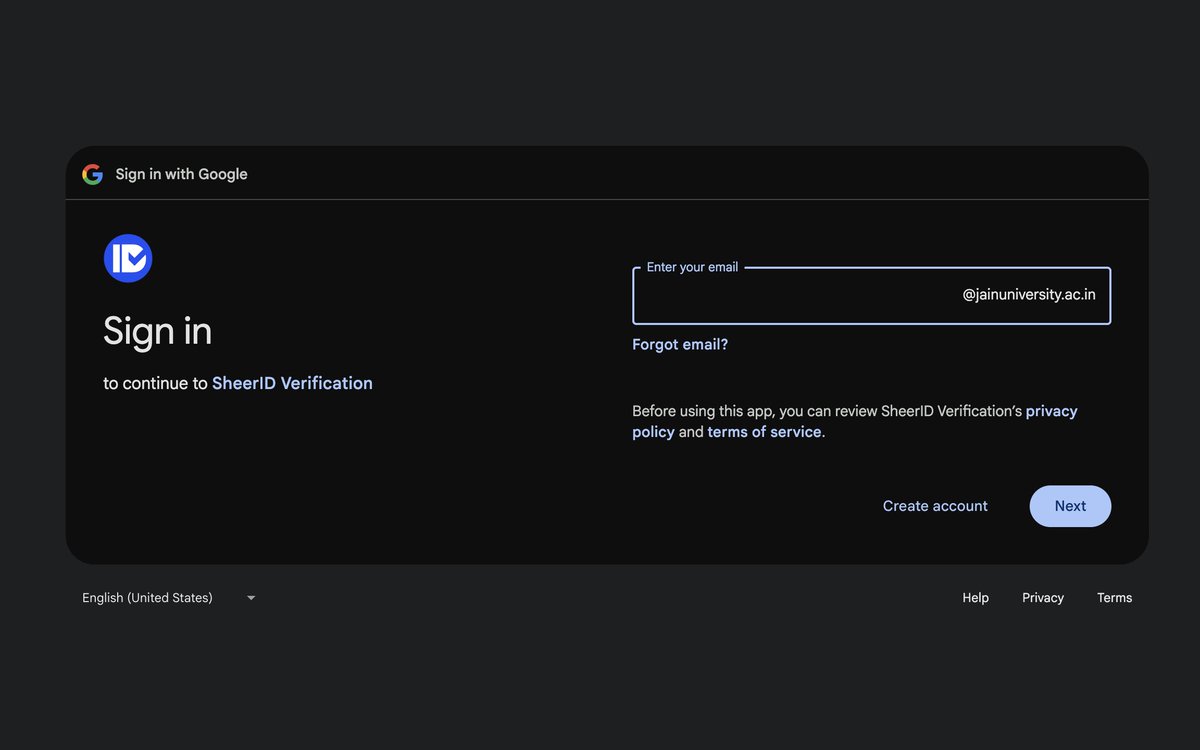Focus the Enter your email field
The height and width of the screenshot is (750, 1200).
point(871,296)
